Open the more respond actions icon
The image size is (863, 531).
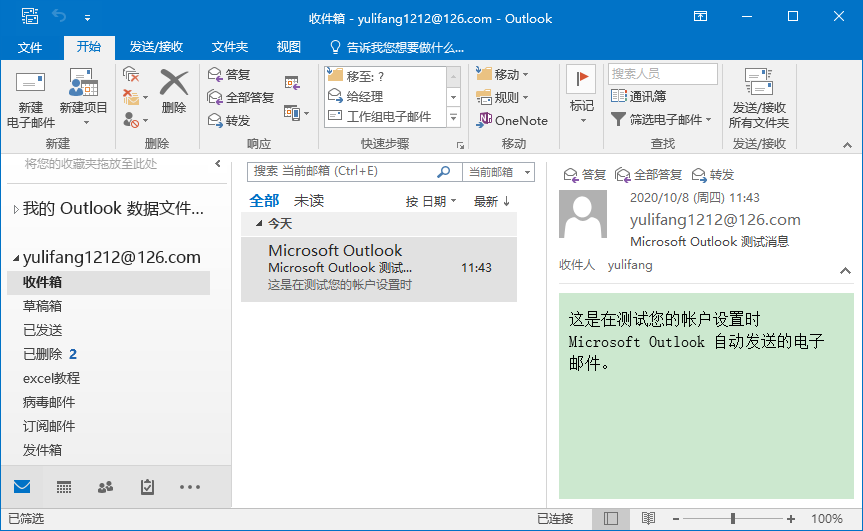coord(296,113)
